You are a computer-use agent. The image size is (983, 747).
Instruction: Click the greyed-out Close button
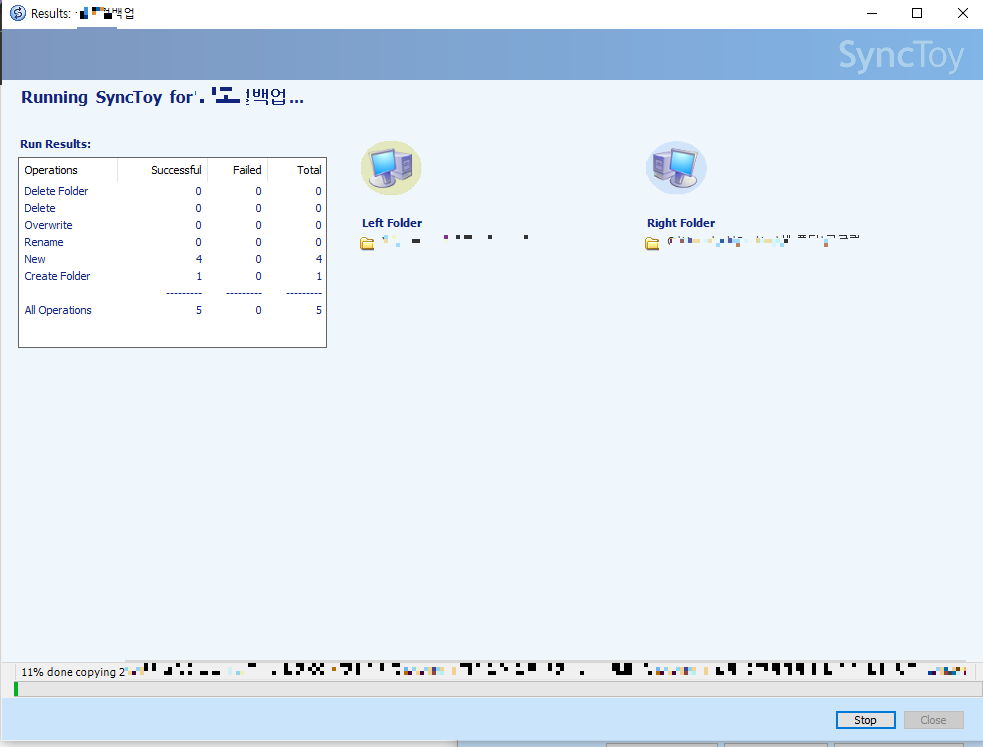tap(933, 720)
